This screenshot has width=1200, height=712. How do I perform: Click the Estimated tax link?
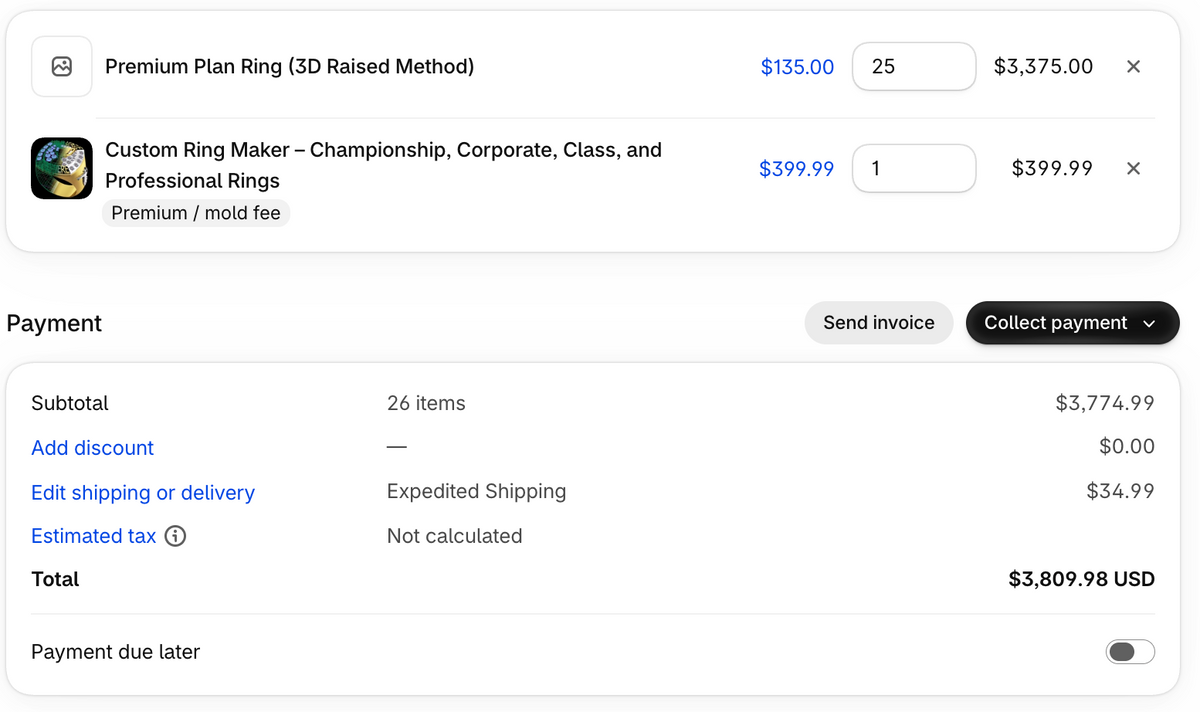coord(94,536)
